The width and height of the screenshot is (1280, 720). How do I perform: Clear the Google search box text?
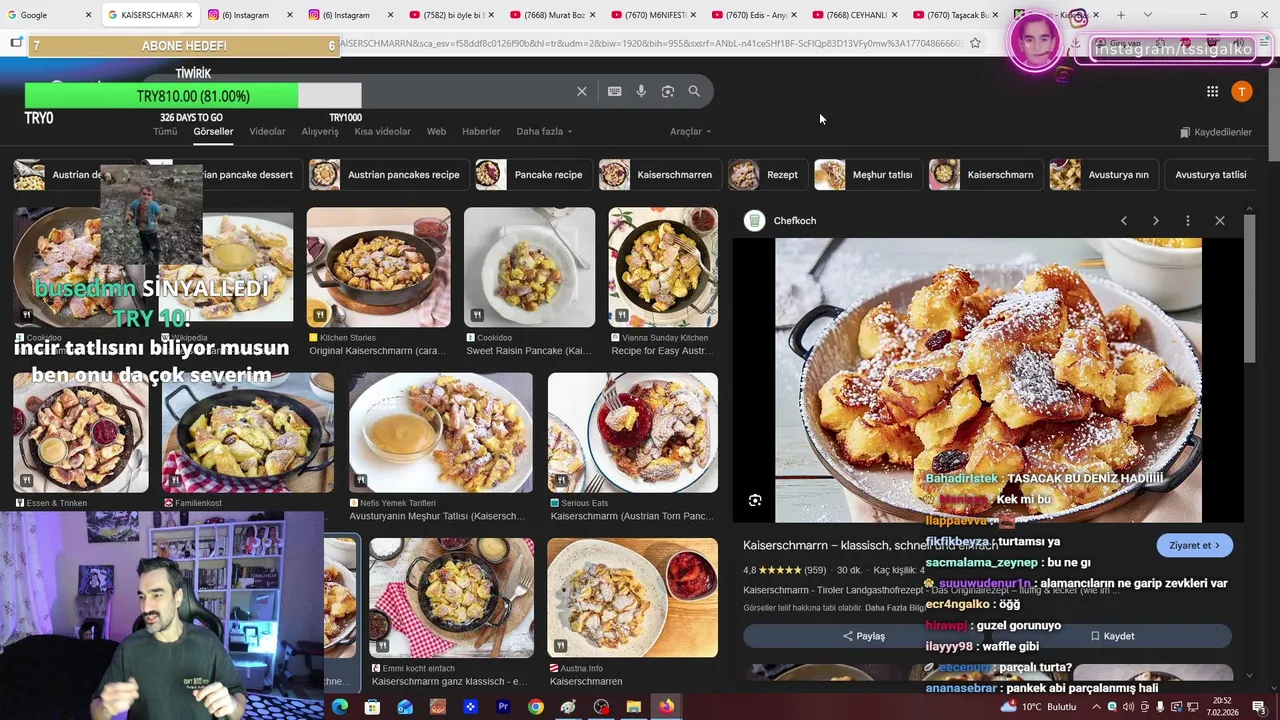(x=582, y=91)
